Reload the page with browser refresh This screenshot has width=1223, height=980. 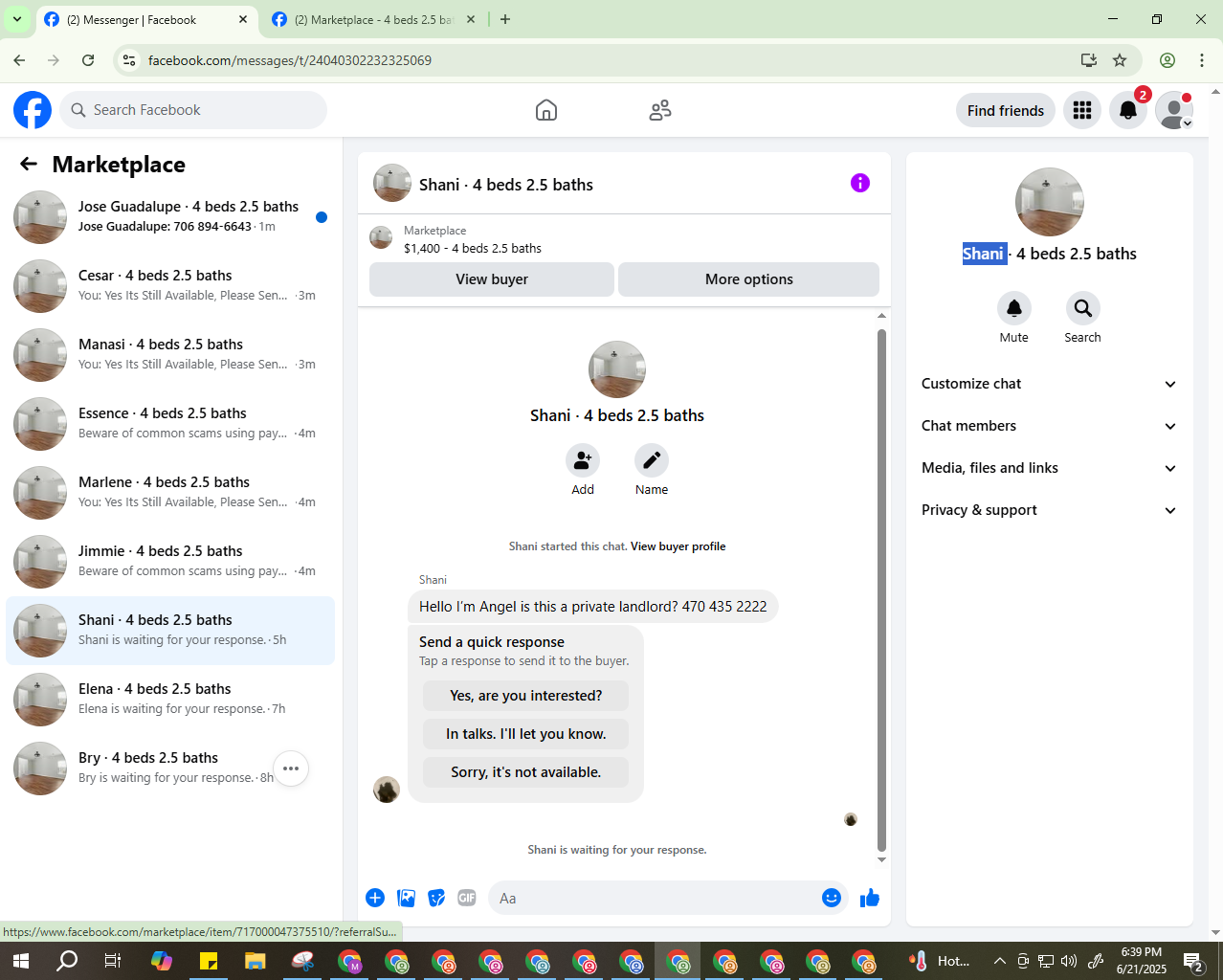(x=88, y=60)
